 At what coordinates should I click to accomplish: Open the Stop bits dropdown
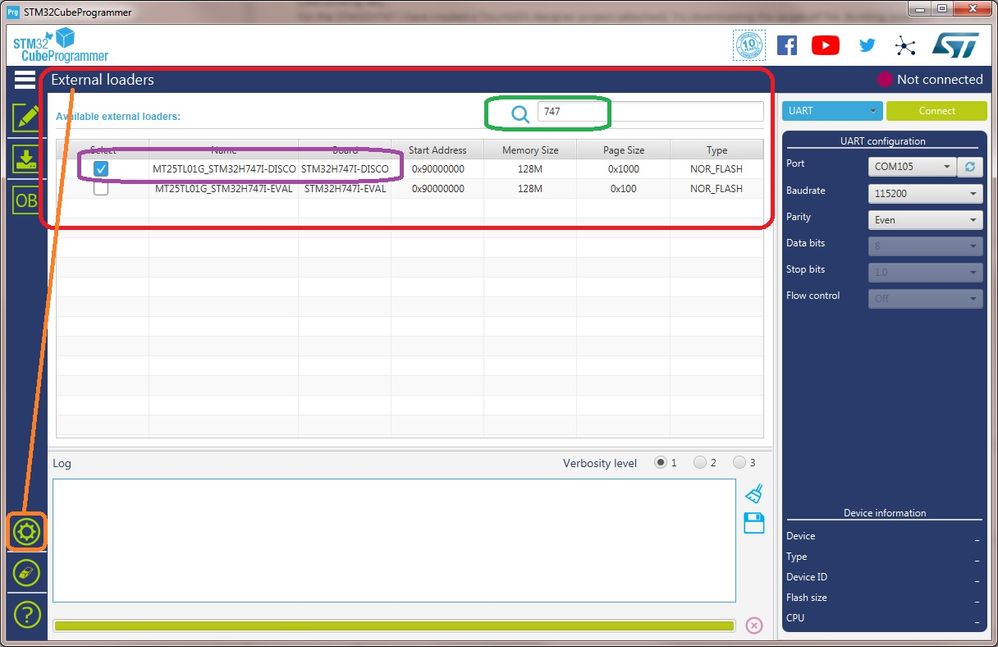tap(925, 272)
